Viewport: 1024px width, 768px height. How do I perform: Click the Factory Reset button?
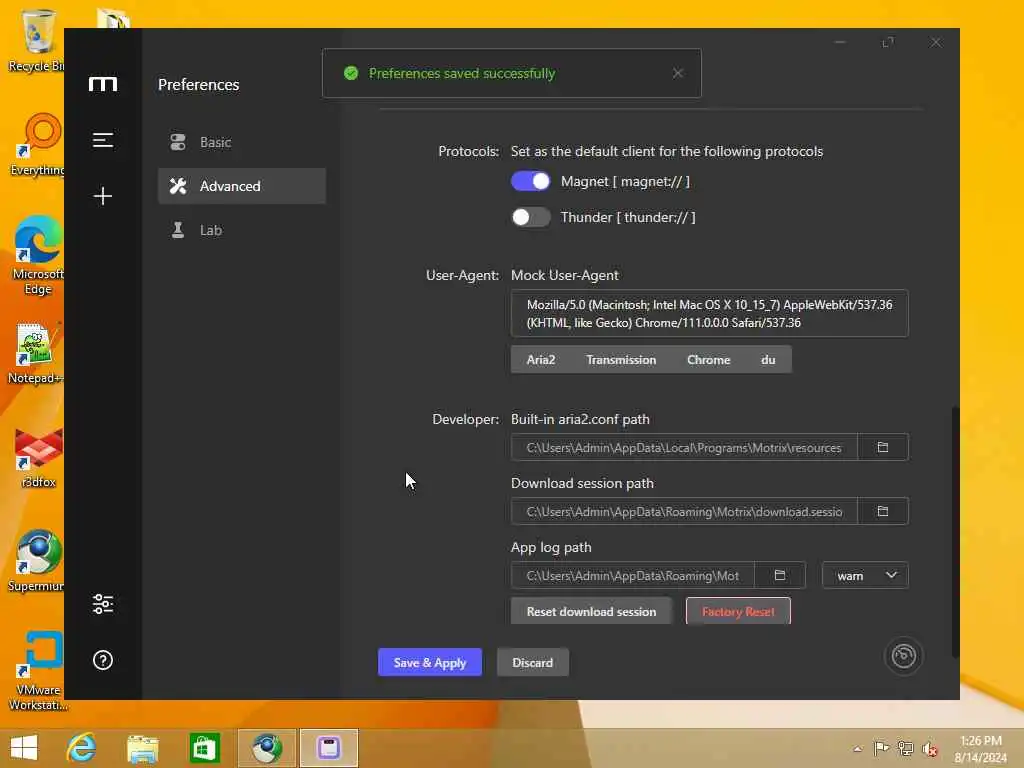coord(738,611)
